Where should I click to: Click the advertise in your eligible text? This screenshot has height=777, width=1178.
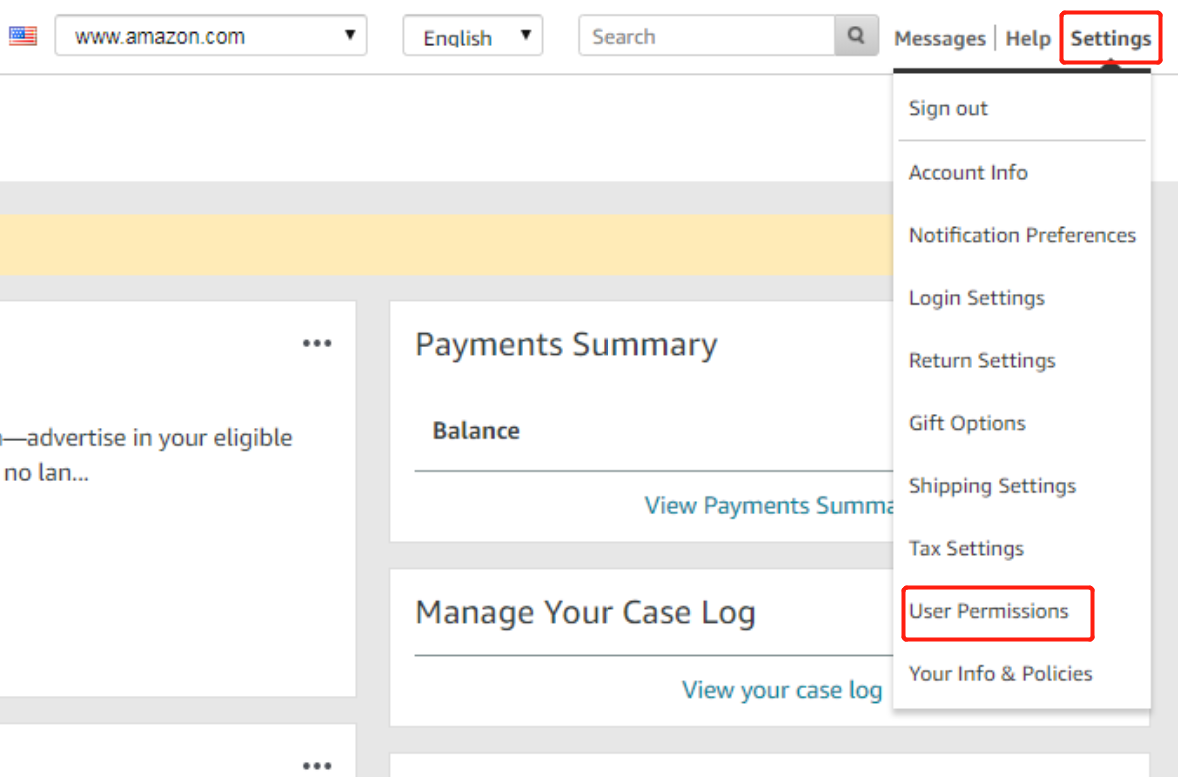point(160,437)
